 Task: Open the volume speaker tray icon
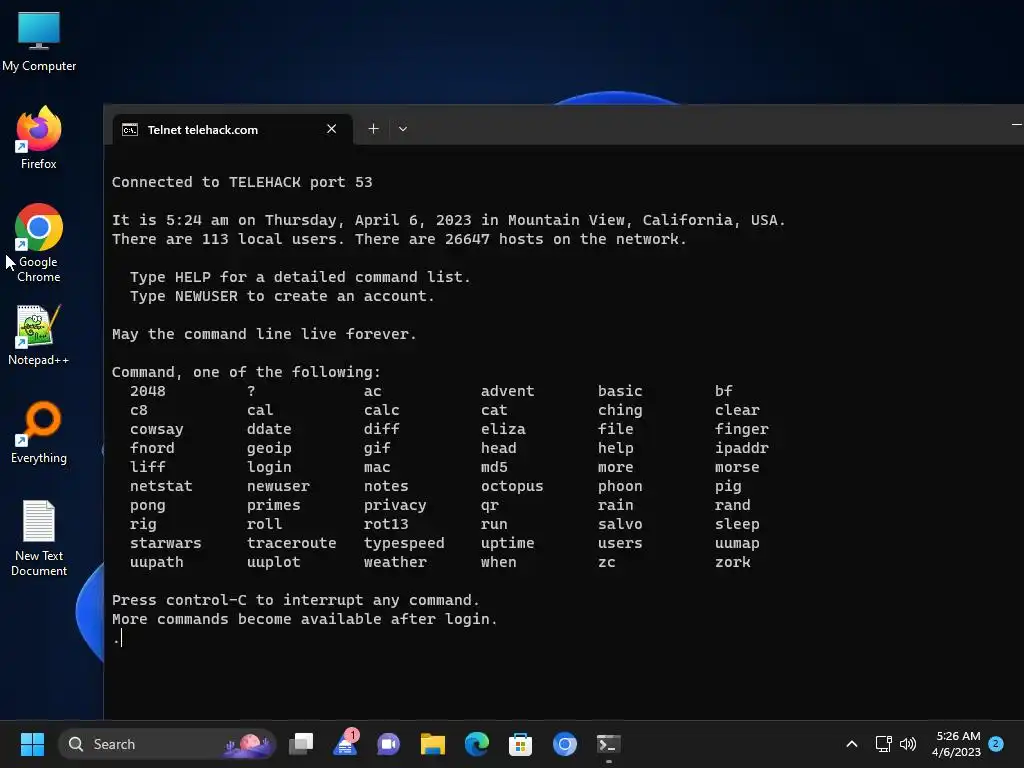pos(908,744)
